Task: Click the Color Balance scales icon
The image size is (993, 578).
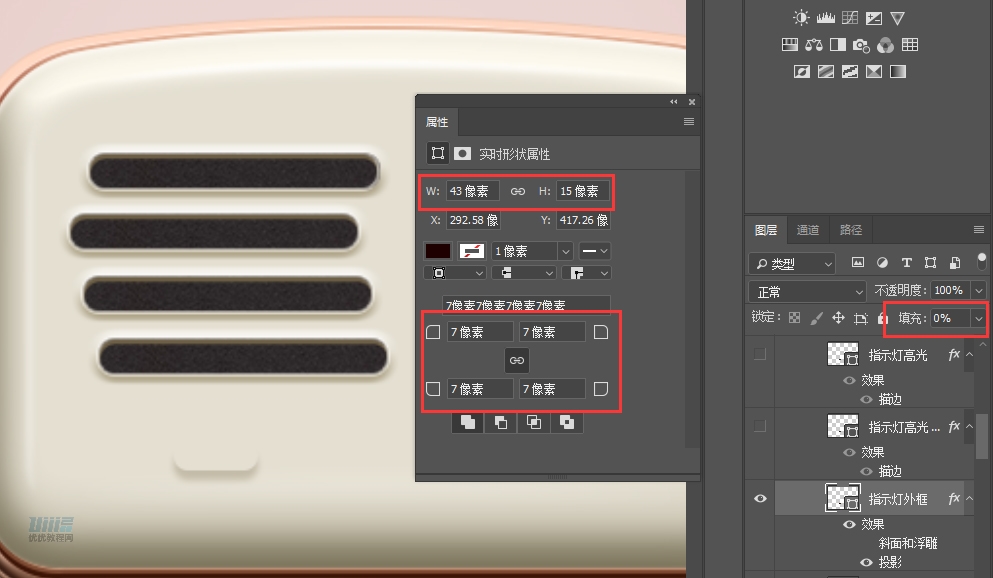Action: pos(813,45)
